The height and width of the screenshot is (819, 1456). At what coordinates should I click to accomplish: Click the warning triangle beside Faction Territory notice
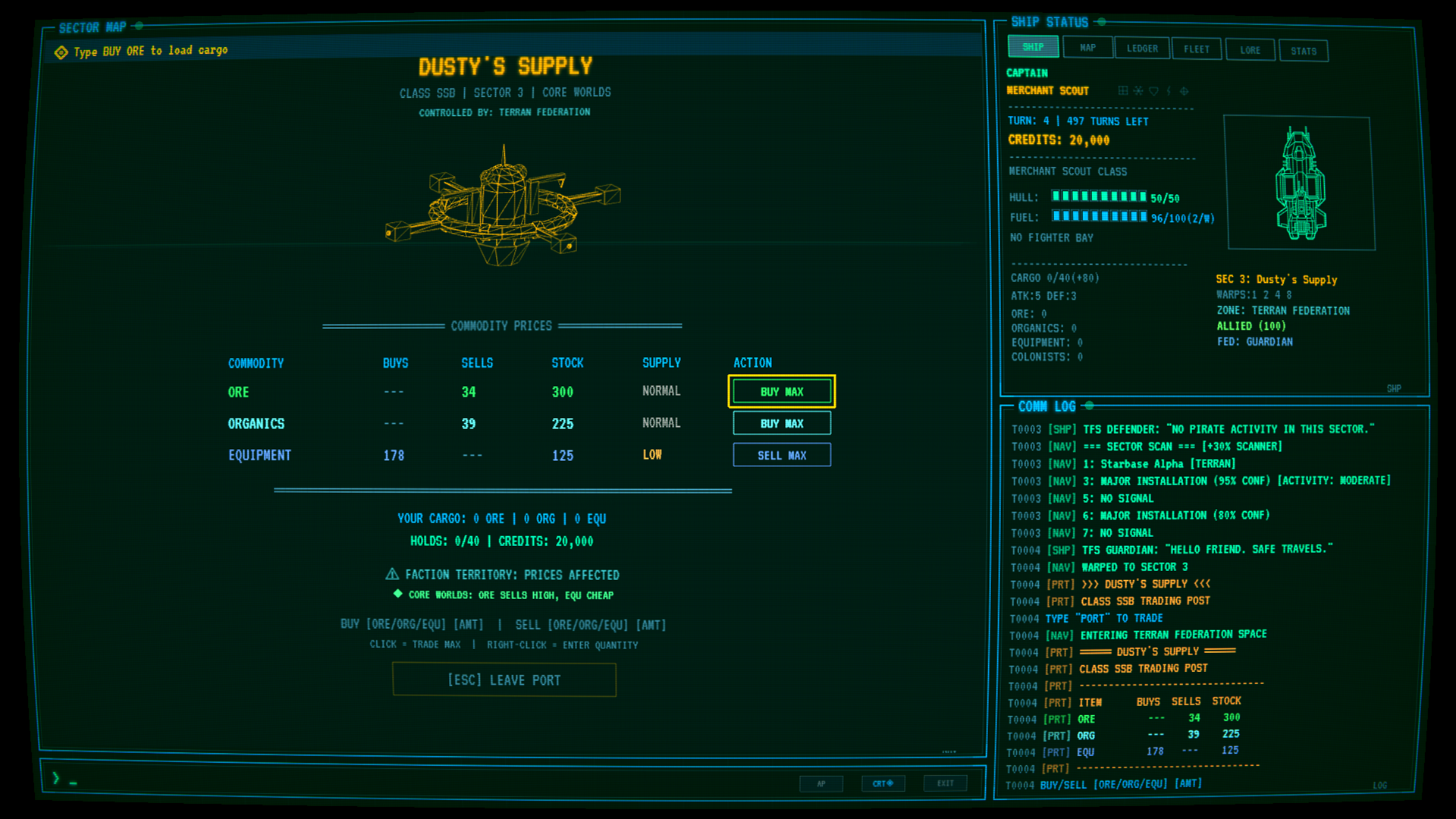[x=392, y=574]
